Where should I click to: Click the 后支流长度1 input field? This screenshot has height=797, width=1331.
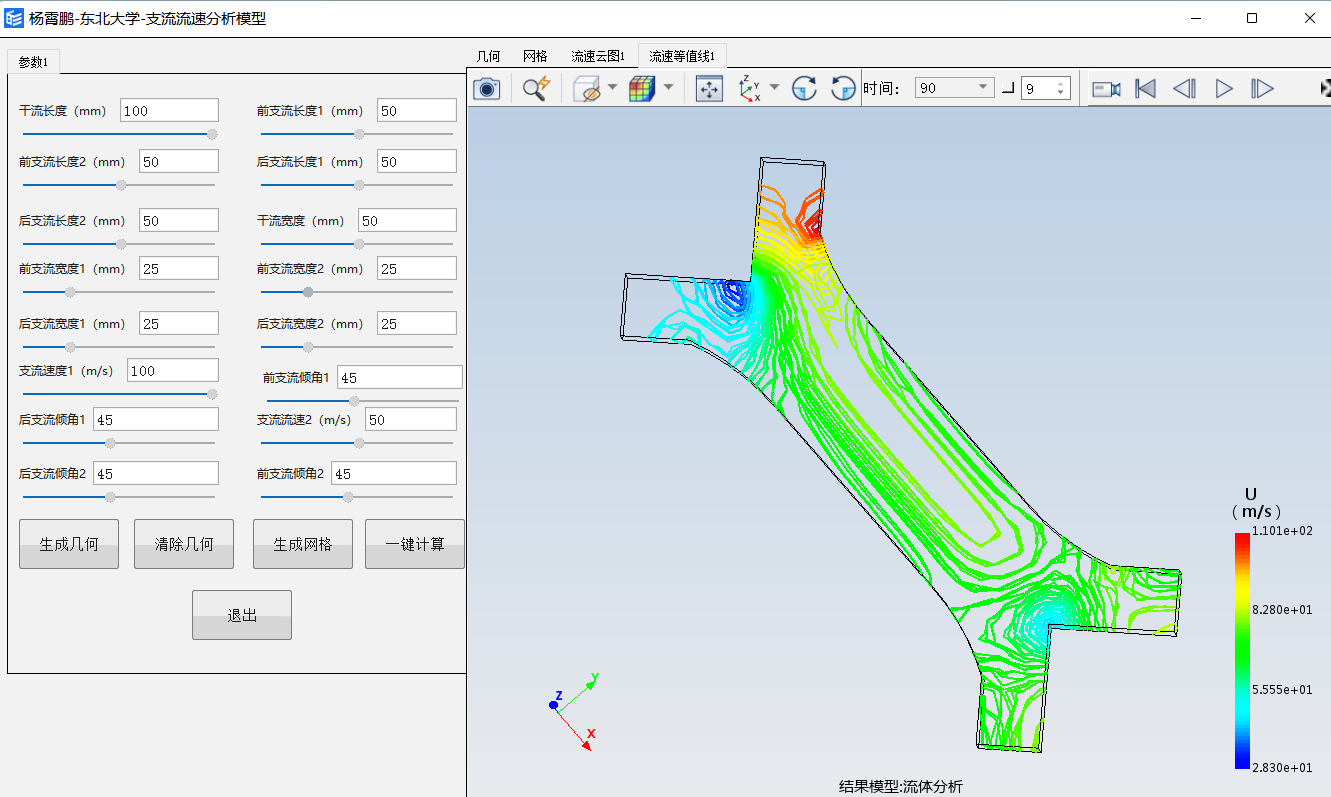pos(417,161)
